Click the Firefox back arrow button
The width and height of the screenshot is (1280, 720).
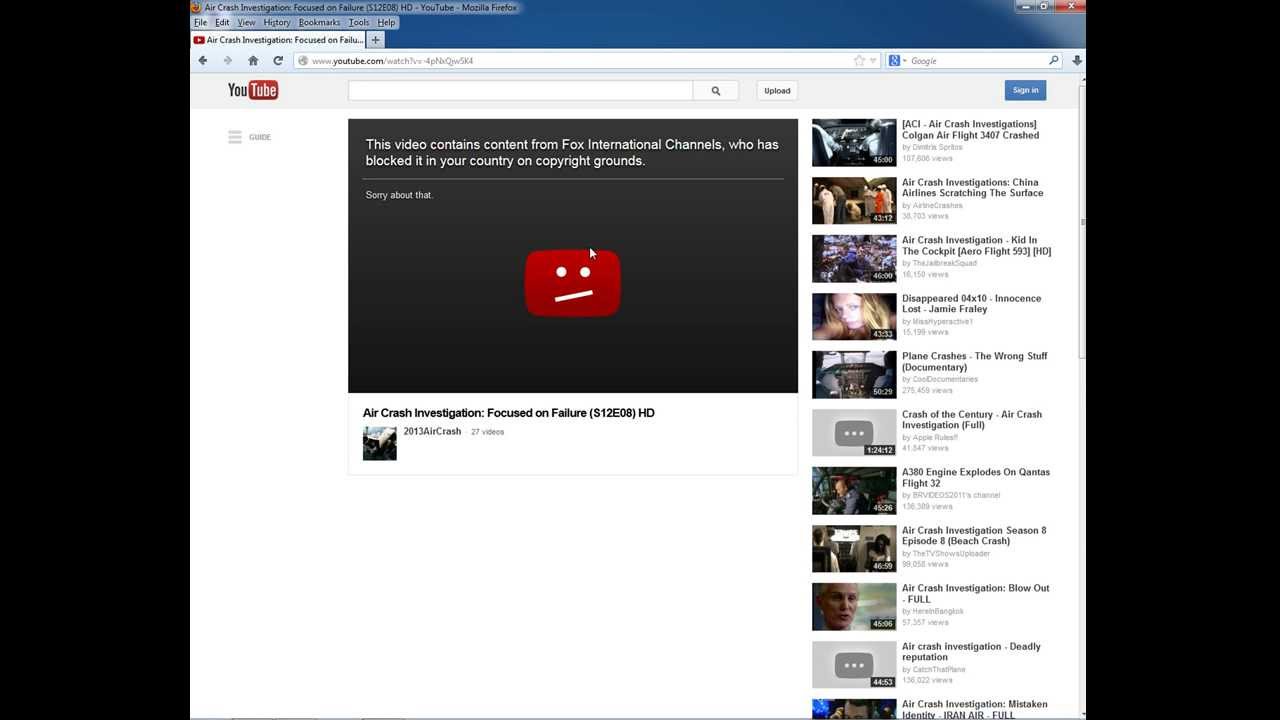click(x=203, y=61)
